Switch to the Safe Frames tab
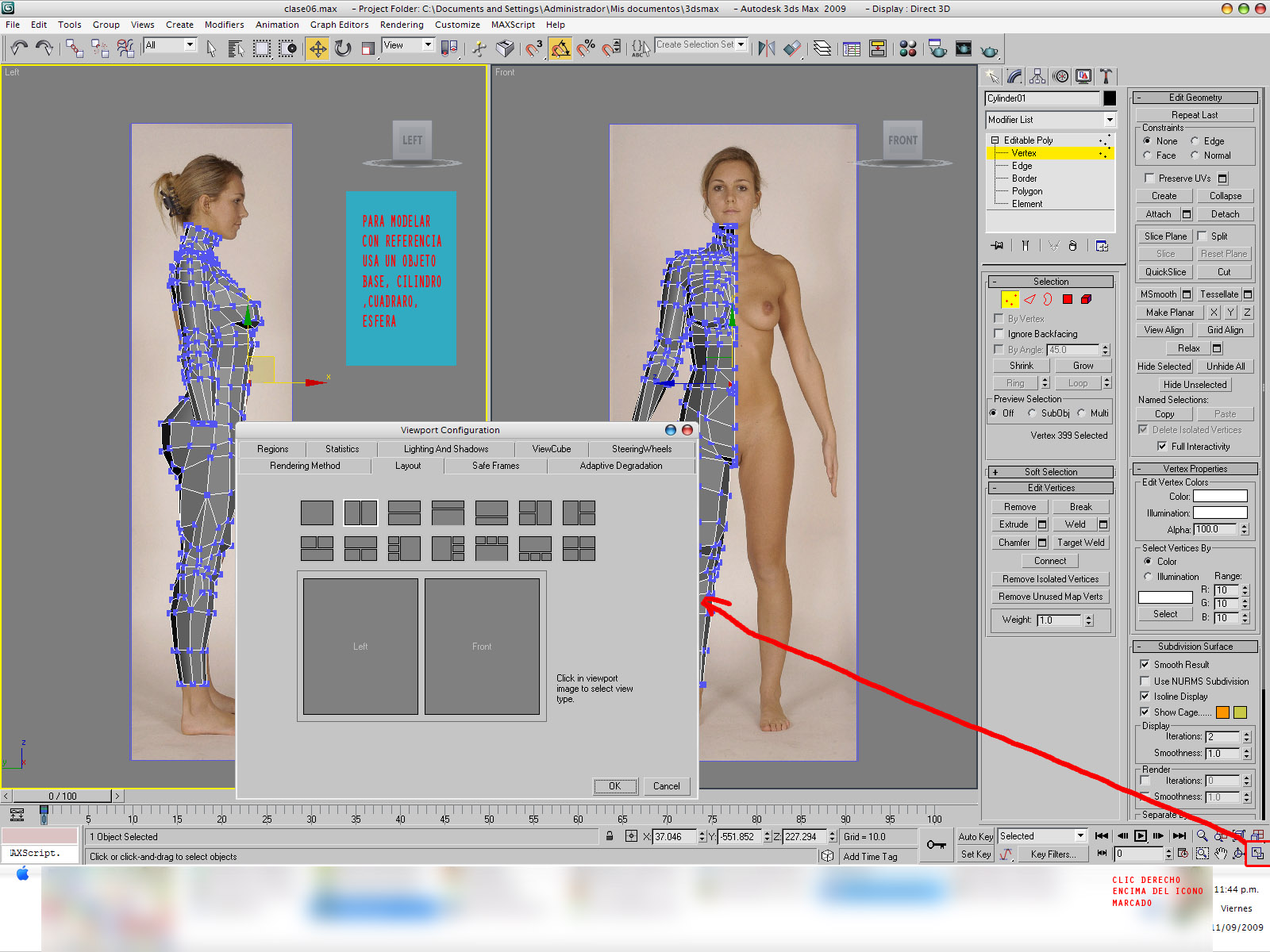 tap(495, 466)
